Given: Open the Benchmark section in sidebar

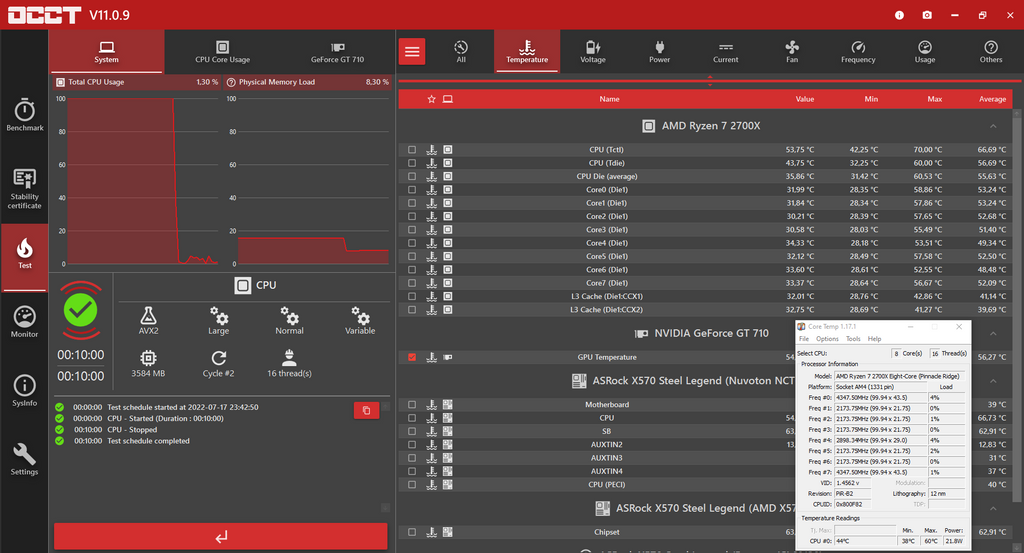Looking at the screenshot, I should point(24,115).
